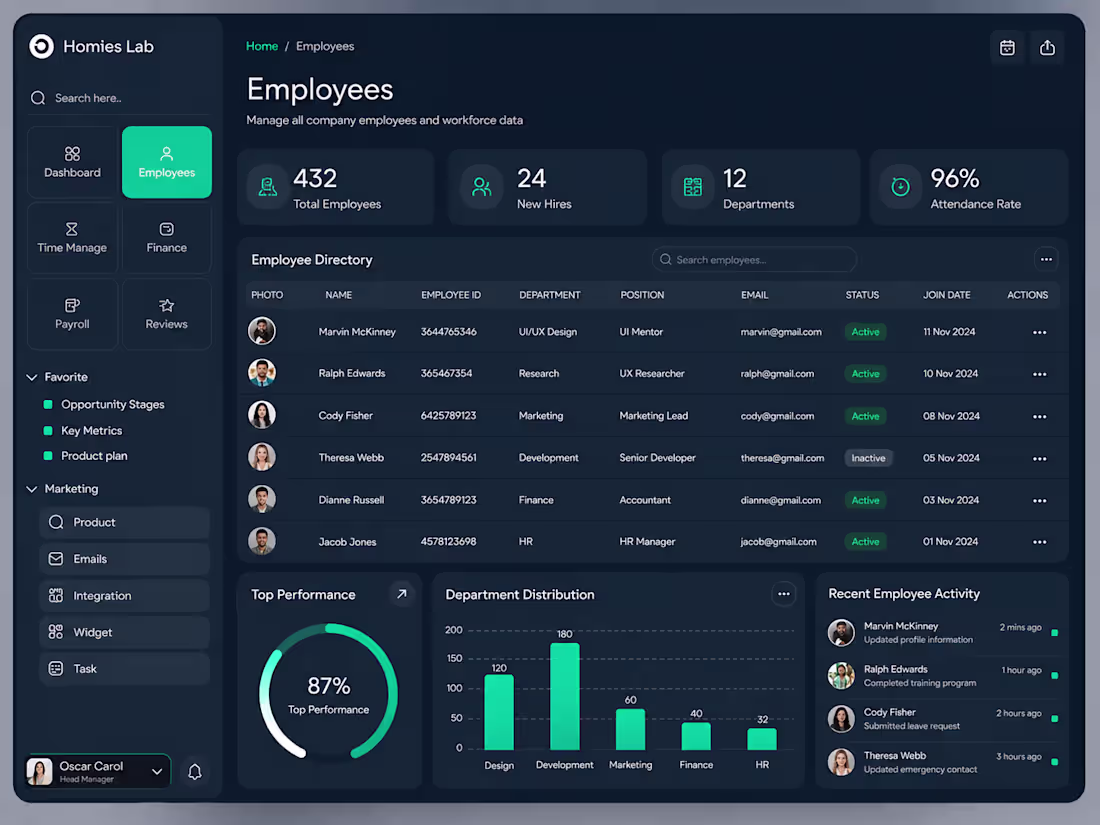The width and height of the screenshot is (1100, 825).
Task: Click the EMPLOYEE ID column header
Action: click(x=450, y=295)
